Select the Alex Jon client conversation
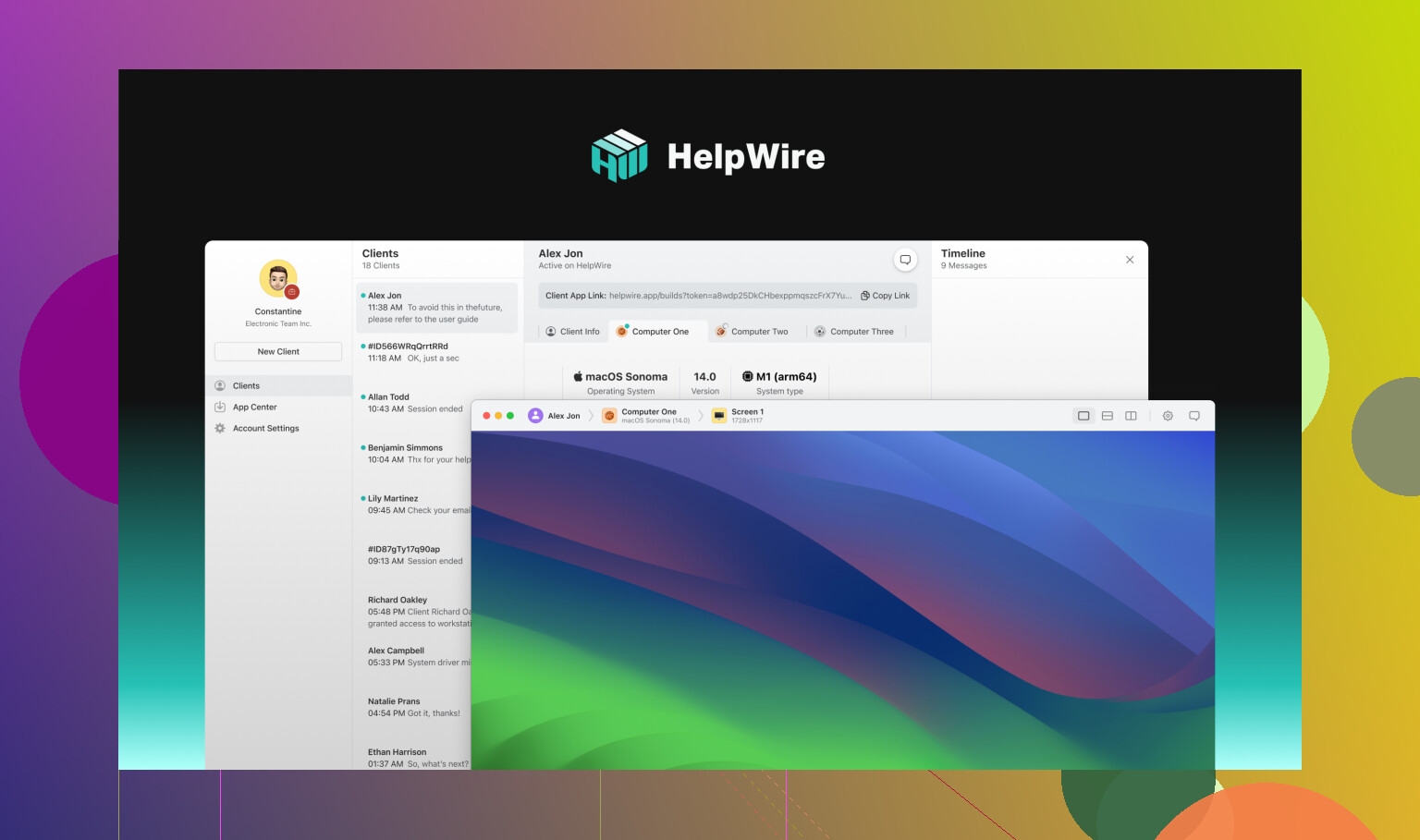The width and height of the screenshot is (1420, 840). [x=437, y=308]
